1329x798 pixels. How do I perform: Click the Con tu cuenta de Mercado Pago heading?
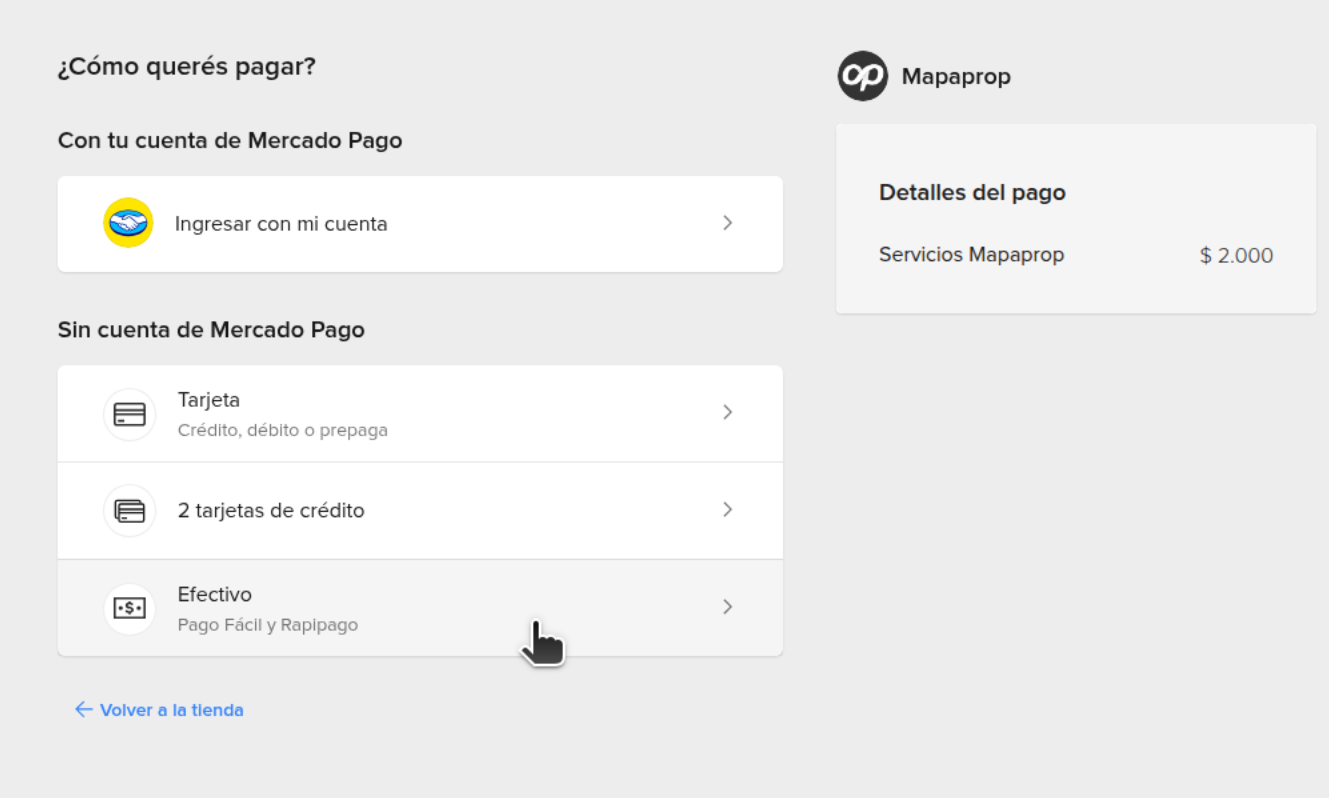[230, 141]
